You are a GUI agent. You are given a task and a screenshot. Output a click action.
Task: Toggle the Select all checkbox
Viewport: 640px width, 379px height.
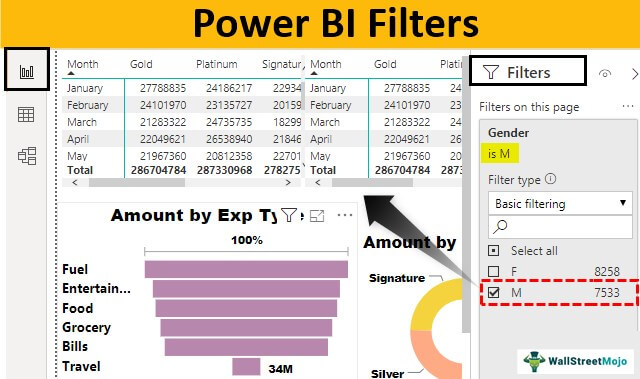[493, 250]
